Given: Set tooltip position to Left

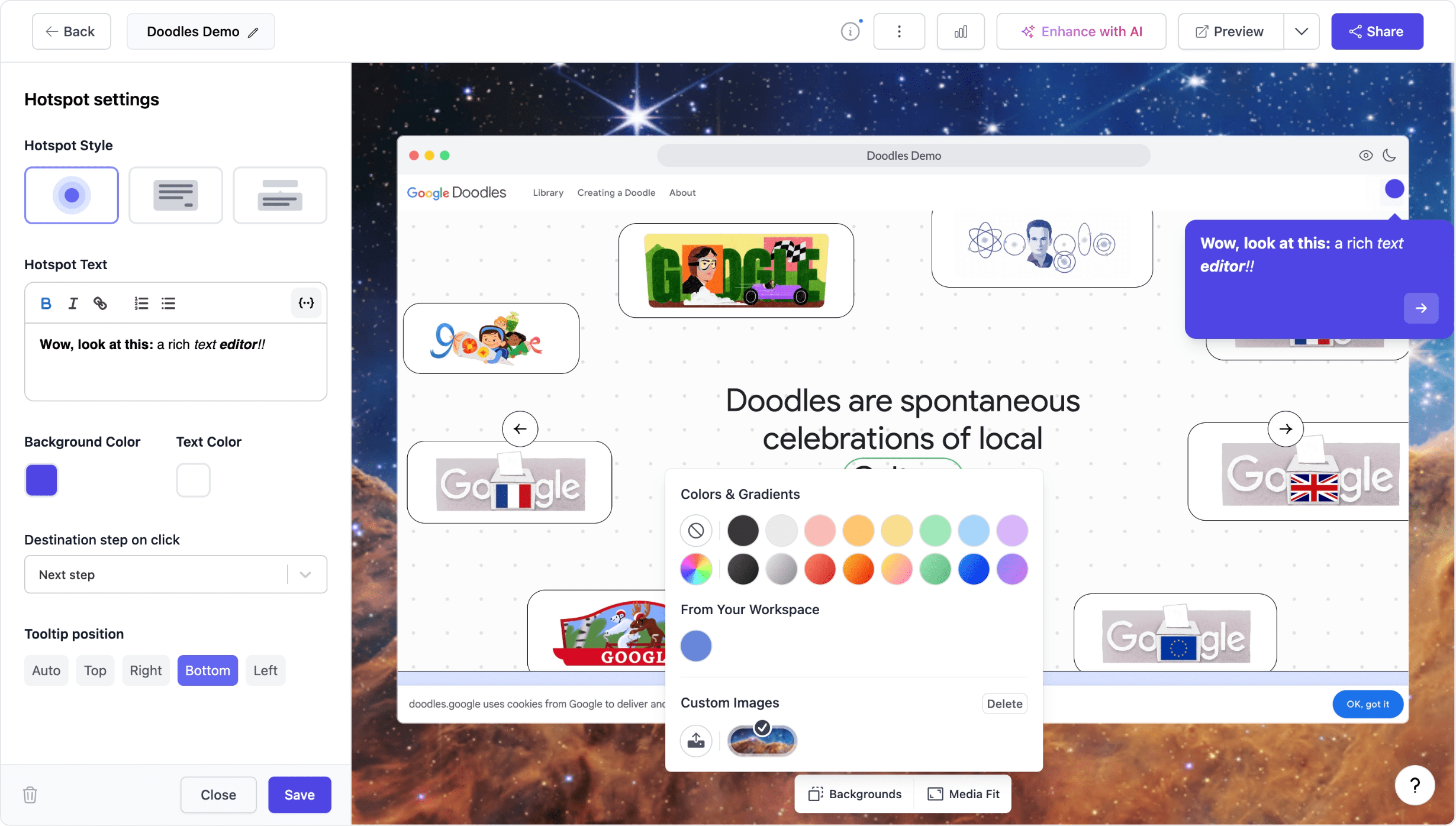Looking at the screenshot, I should click(265, 670).
